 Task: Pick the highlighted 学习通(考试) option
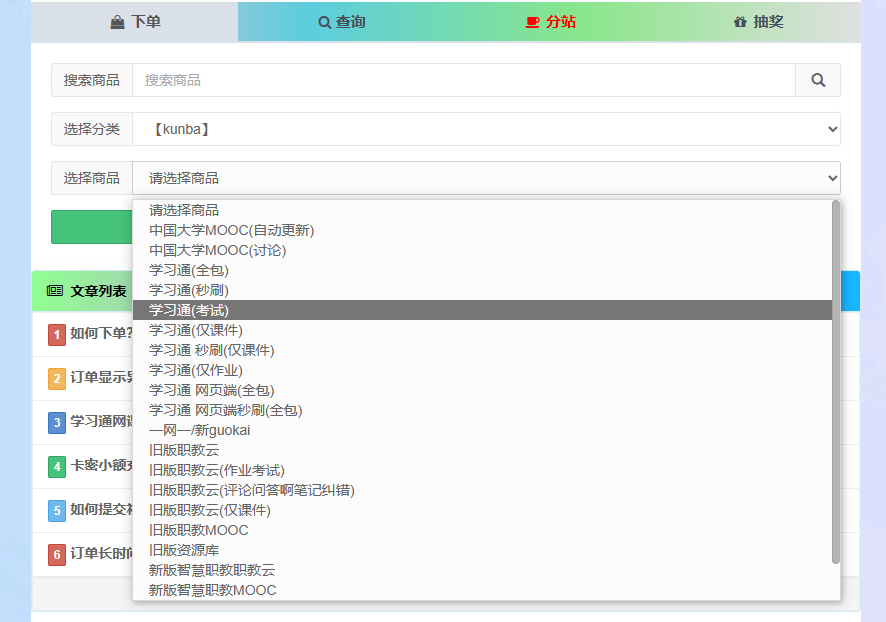483,310
